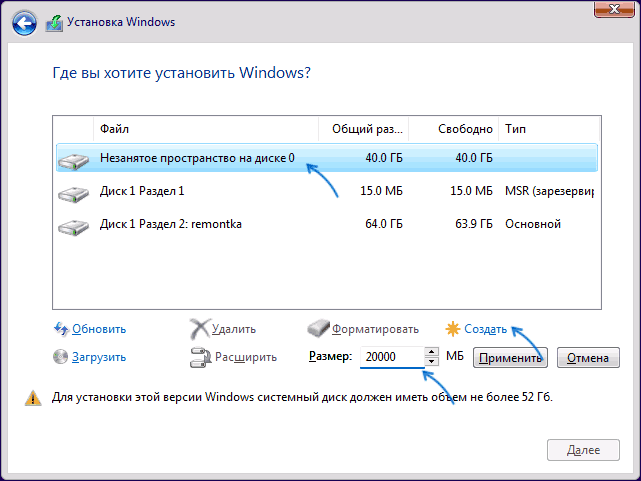Cancel partition creation with Отмена
This screenshot has width=641, height=481.
point(588,358)
